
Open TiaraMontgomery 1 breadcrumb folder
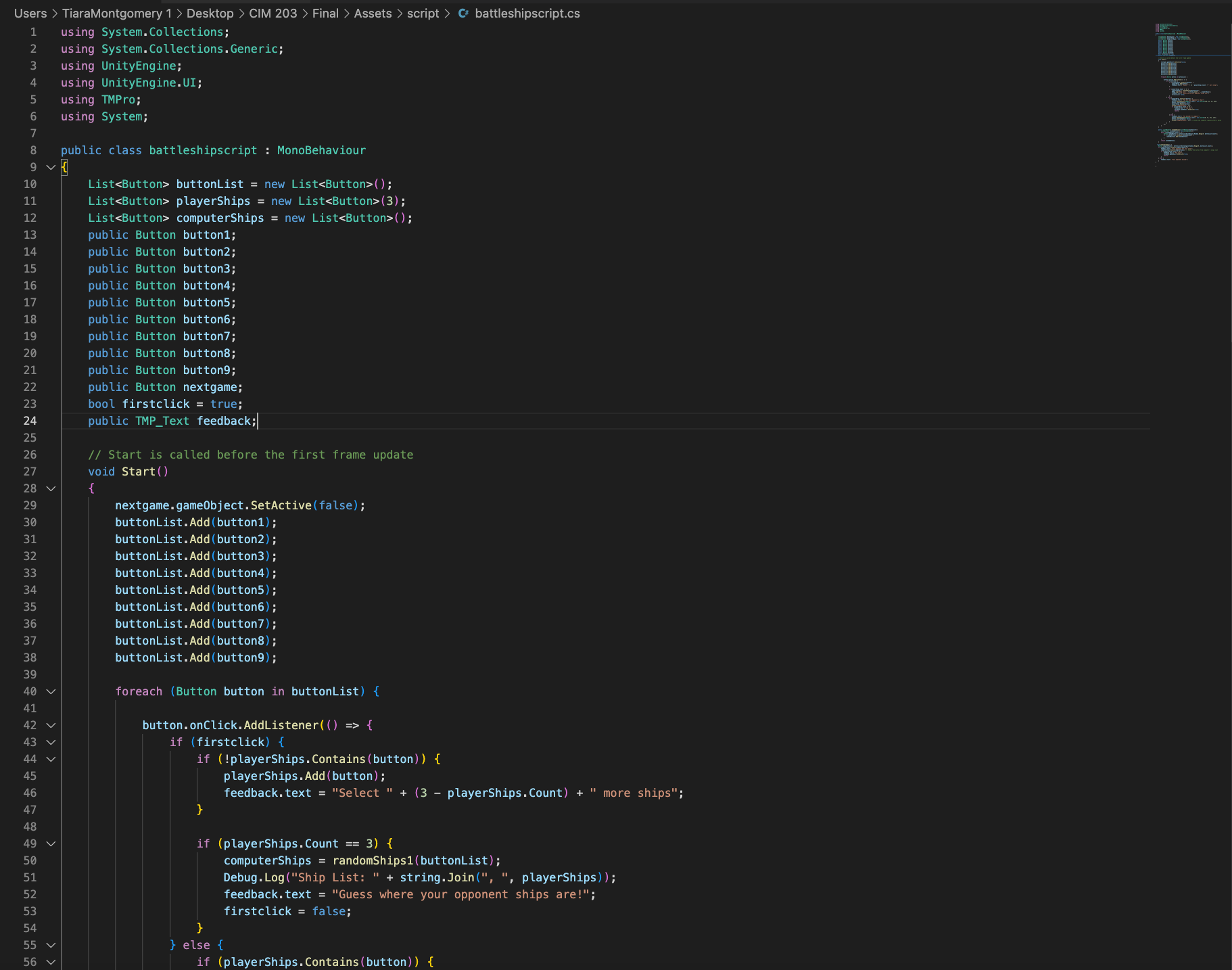coord(117,14)
